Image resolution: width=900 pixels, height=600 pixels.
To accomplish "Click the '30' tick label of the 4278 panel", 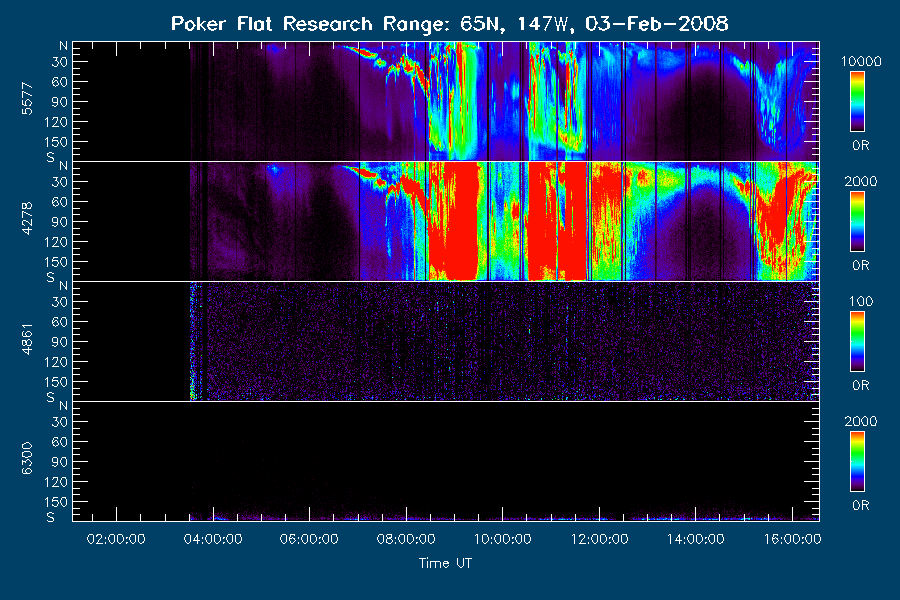I will [60, 182].
